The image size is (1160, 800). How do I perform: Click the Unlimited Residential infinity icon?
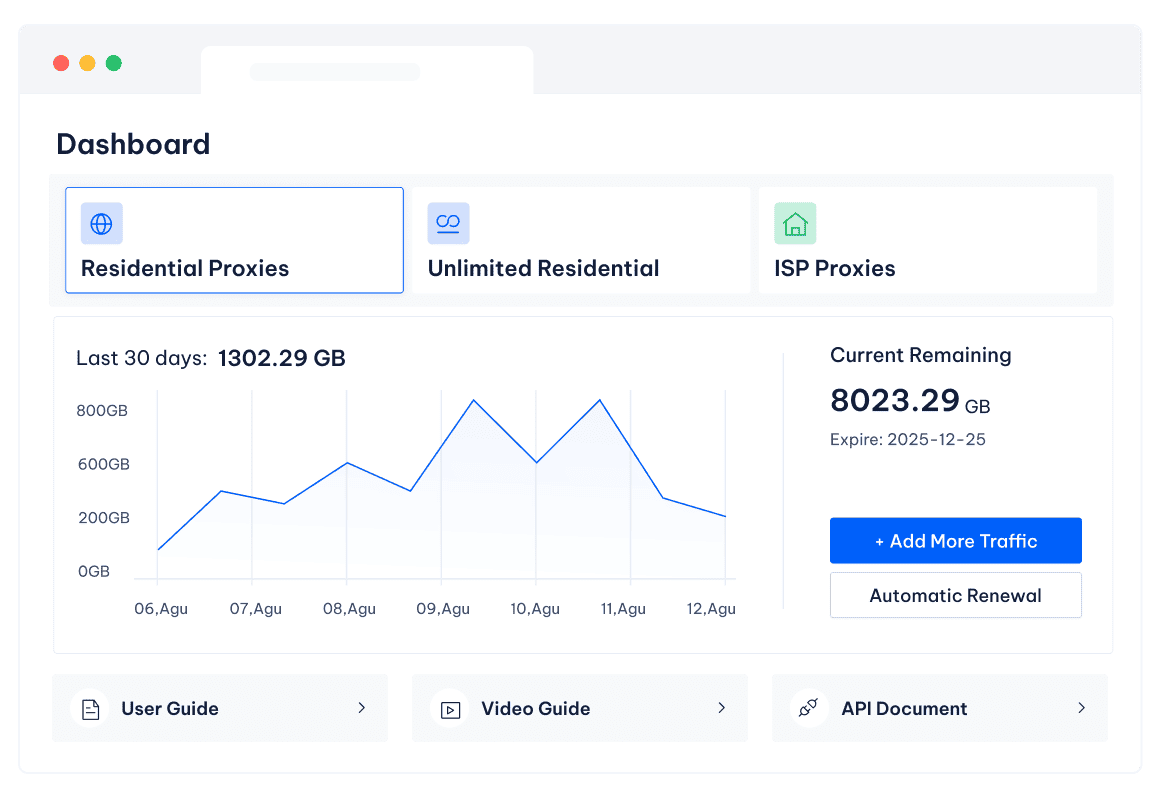[448, 223]
